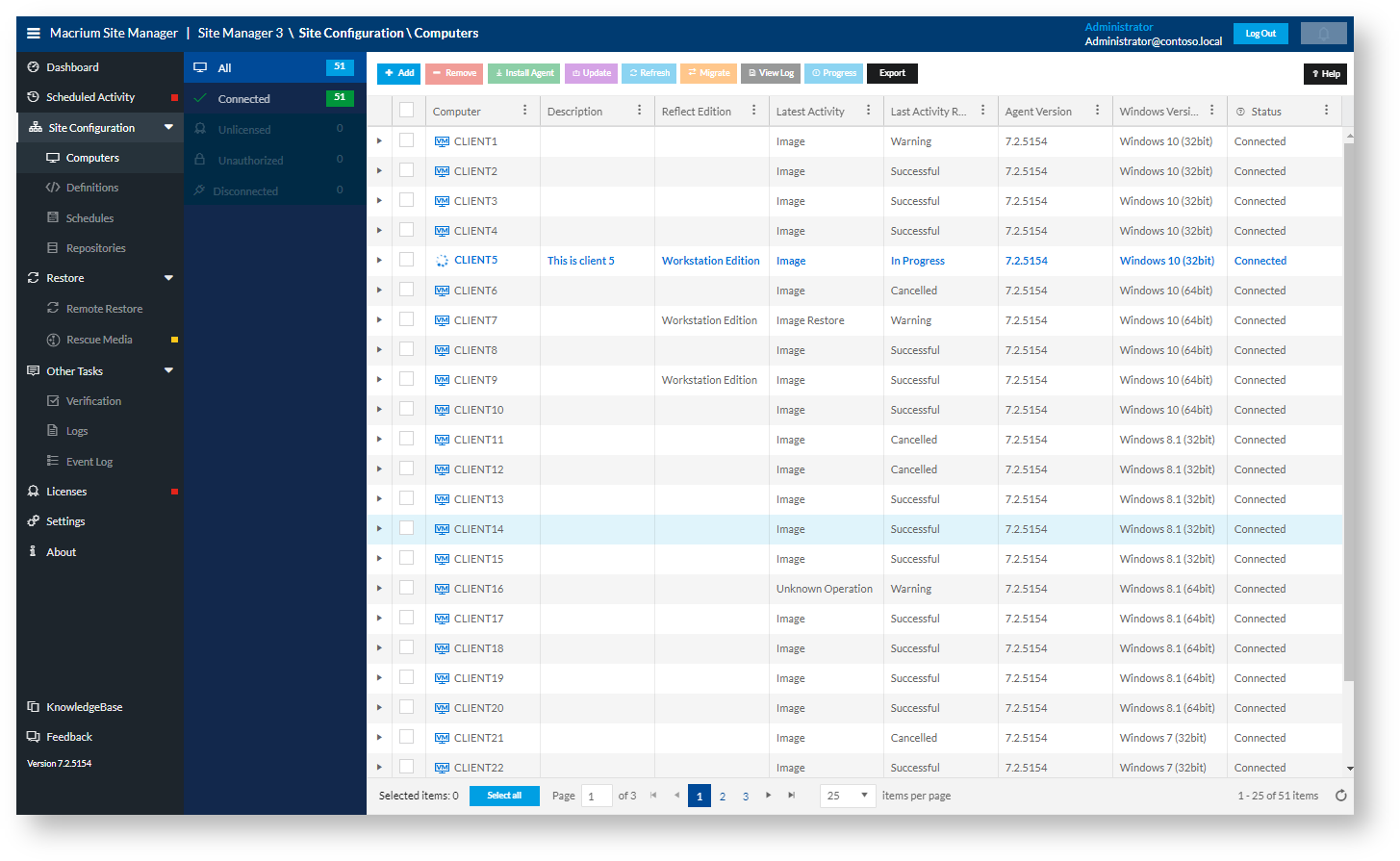The image size is (1400, 861).
Task: Open Definitions page
Action: pyautogui.click(x=92, y=188)
